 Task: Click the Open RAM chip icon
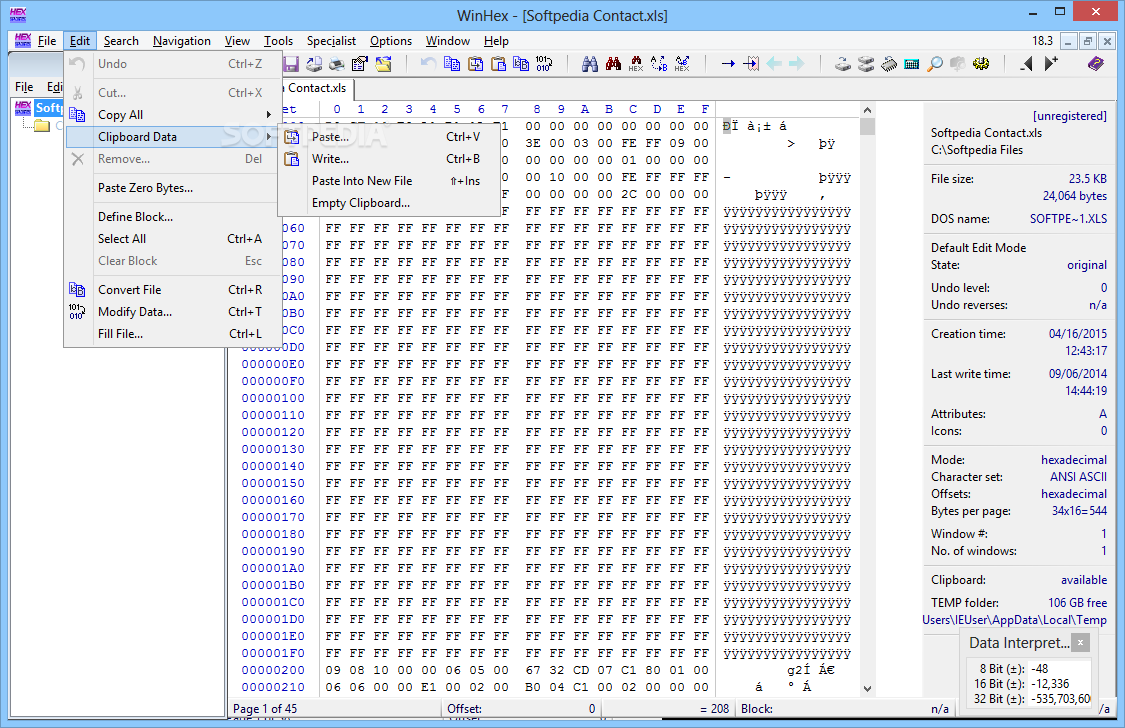pos(889,64)
